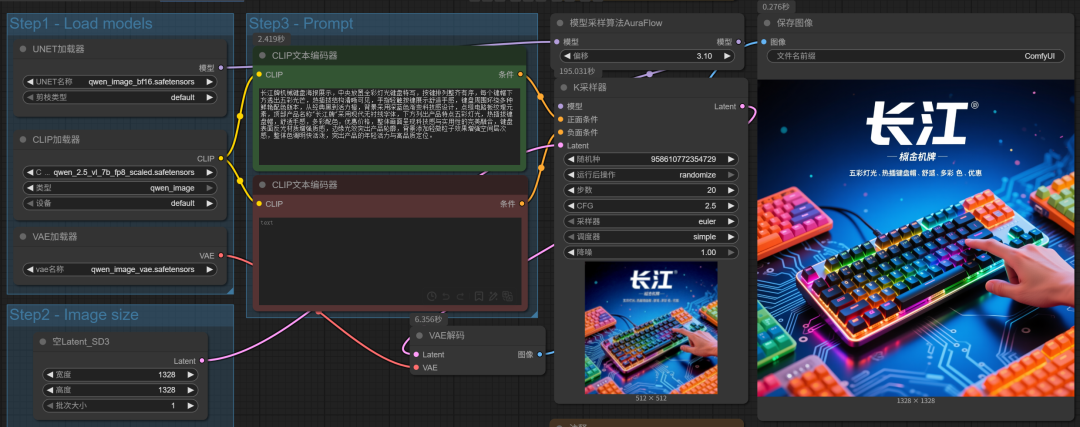Decrease CFG value with left arrow
Viewport: 1080px width, 427px height.
click(x=570, y=206)
